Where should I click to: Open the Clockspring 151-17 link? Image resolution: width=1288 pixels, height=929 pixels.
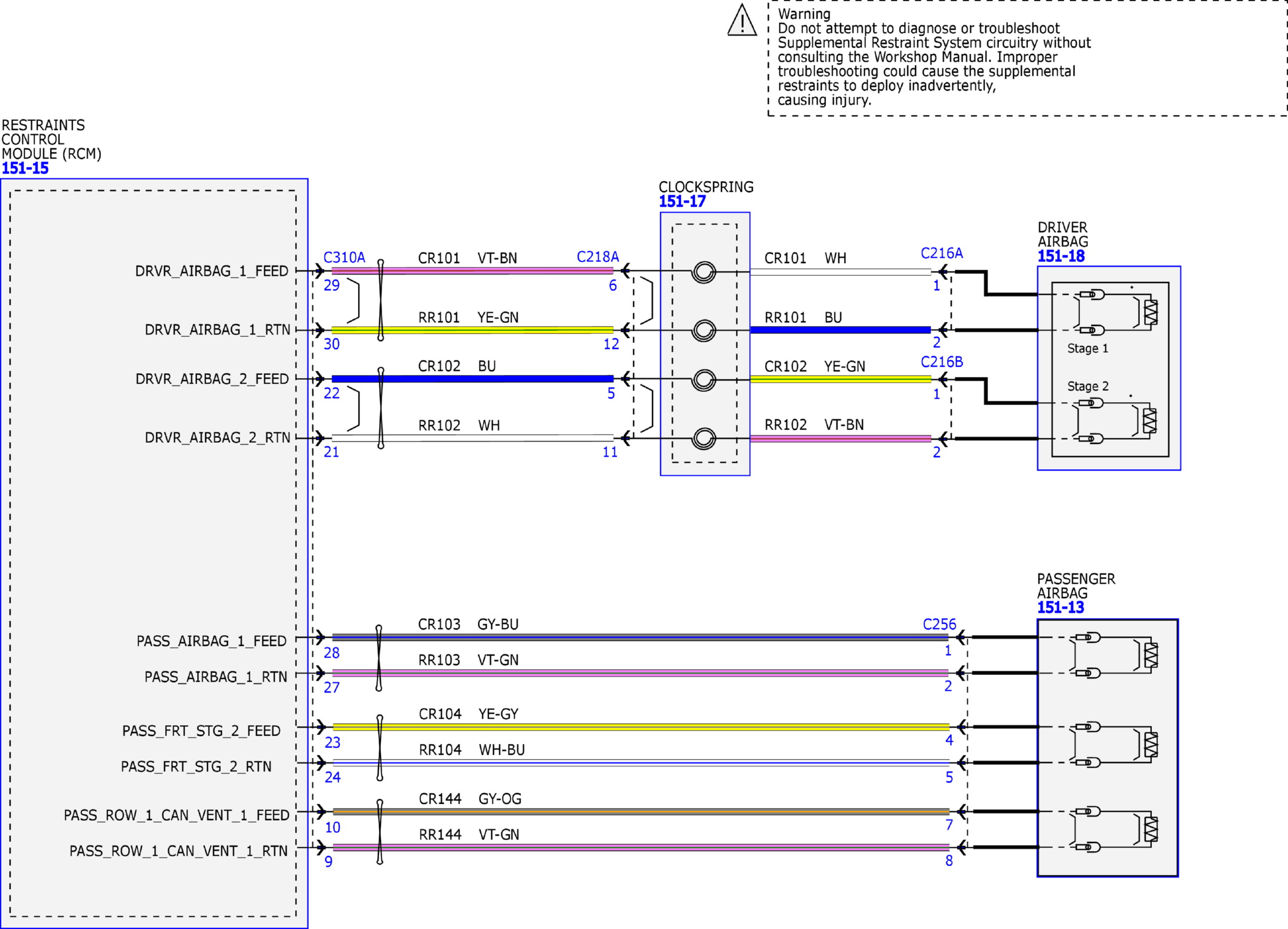[682, 201]
